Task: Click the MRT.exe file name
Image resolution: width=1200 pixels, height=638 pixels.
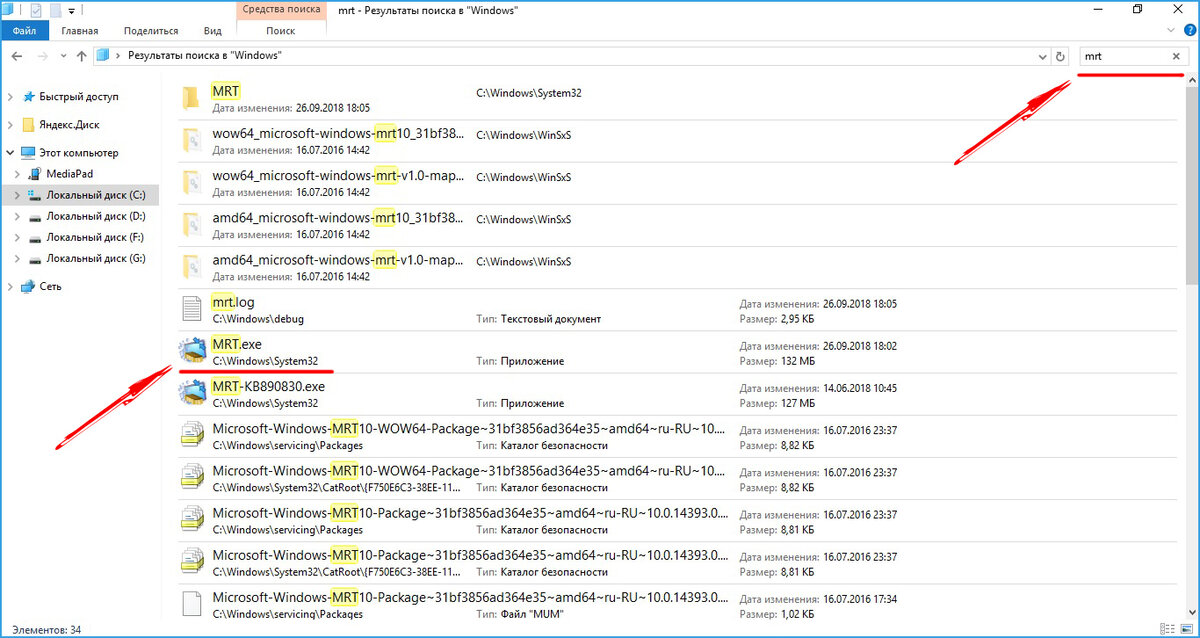Action: click(x=237, y=344)
